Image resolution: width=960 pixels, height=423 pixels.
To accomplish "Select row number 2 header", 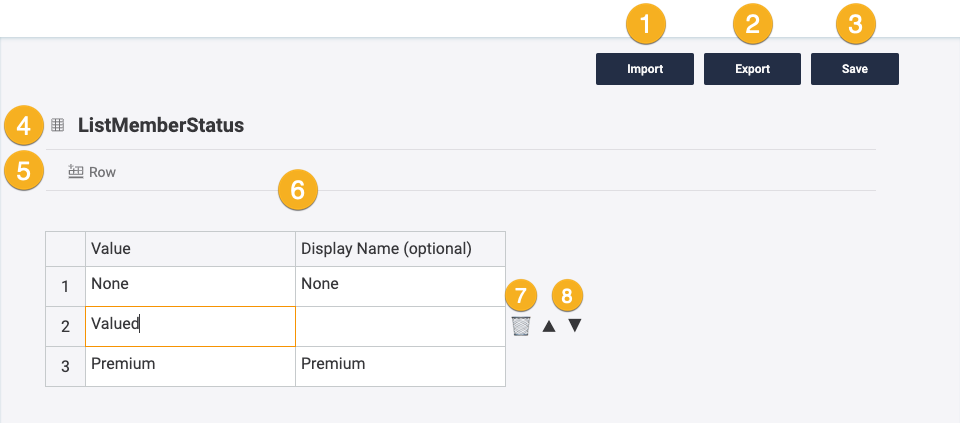I will (65, 326).
